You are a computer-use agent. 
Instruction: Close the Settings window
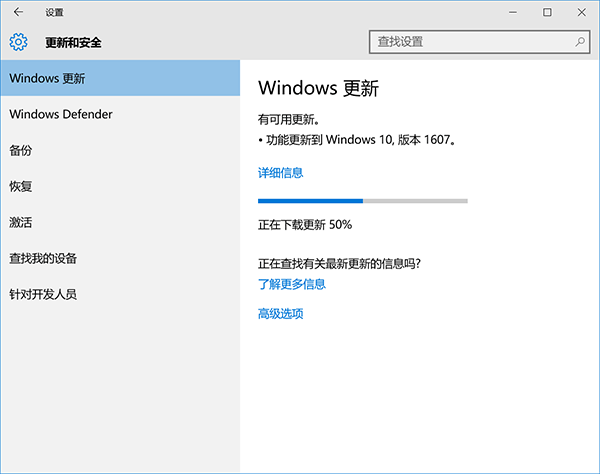582,12
